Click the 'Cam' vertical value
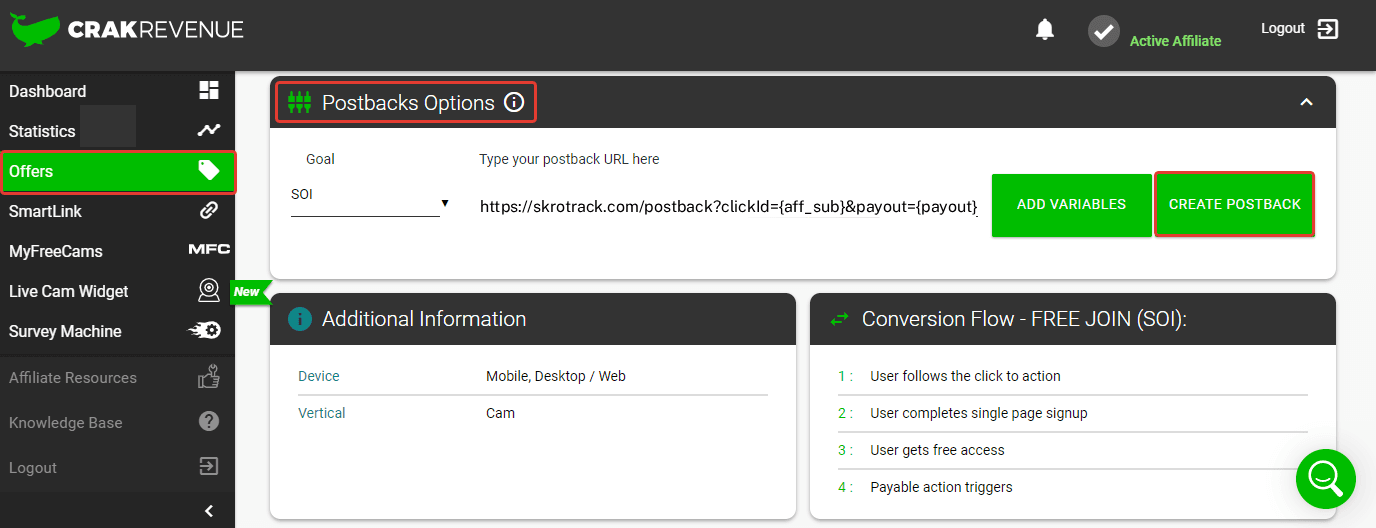The width and height of the screenshot is (1376, 528). tap(500, 413)
